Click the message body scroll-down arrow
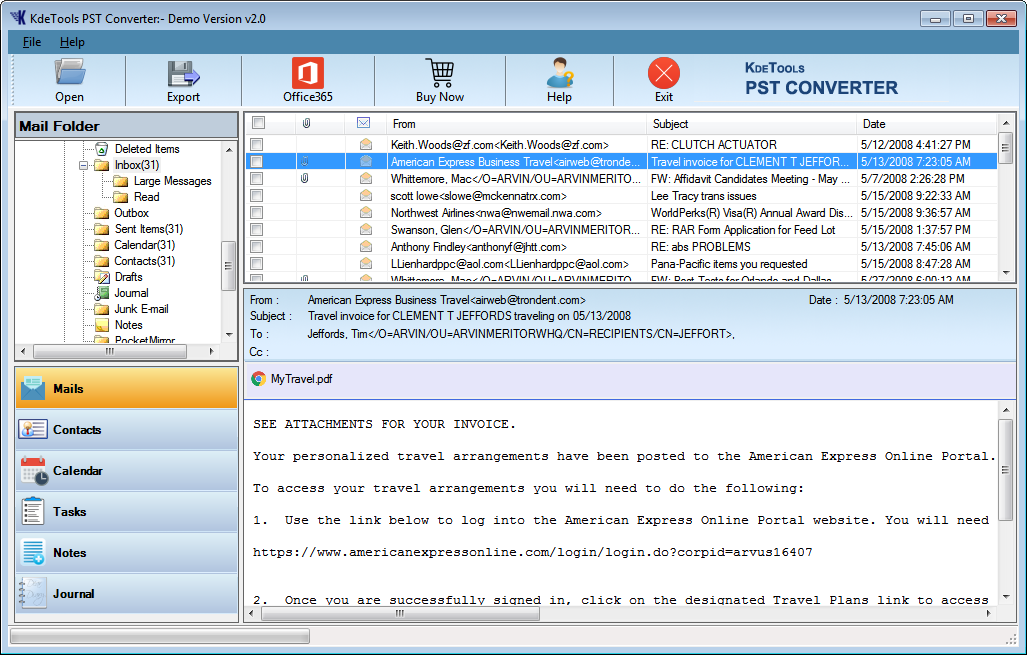 point(1006,597)
